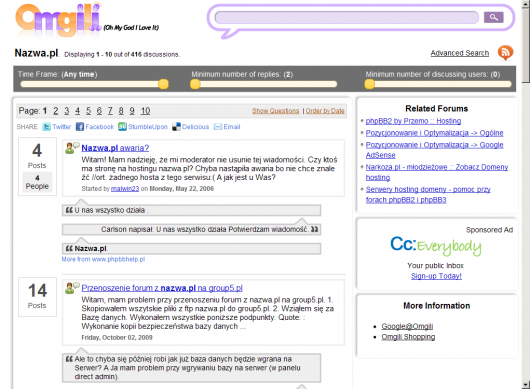The width and height of the screenshot is (530, 389).
Task: Open Przenoszenie forum z nazwa.pl na group5.pl
Action: coord(162,288)
